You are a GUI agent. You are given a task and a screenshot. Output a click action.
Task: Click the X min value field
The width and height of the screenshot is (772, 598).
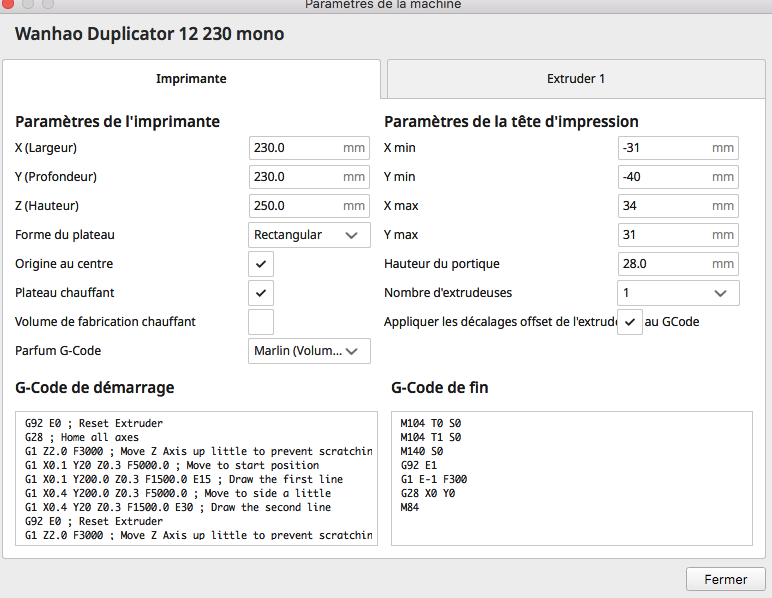click(678, 148)
